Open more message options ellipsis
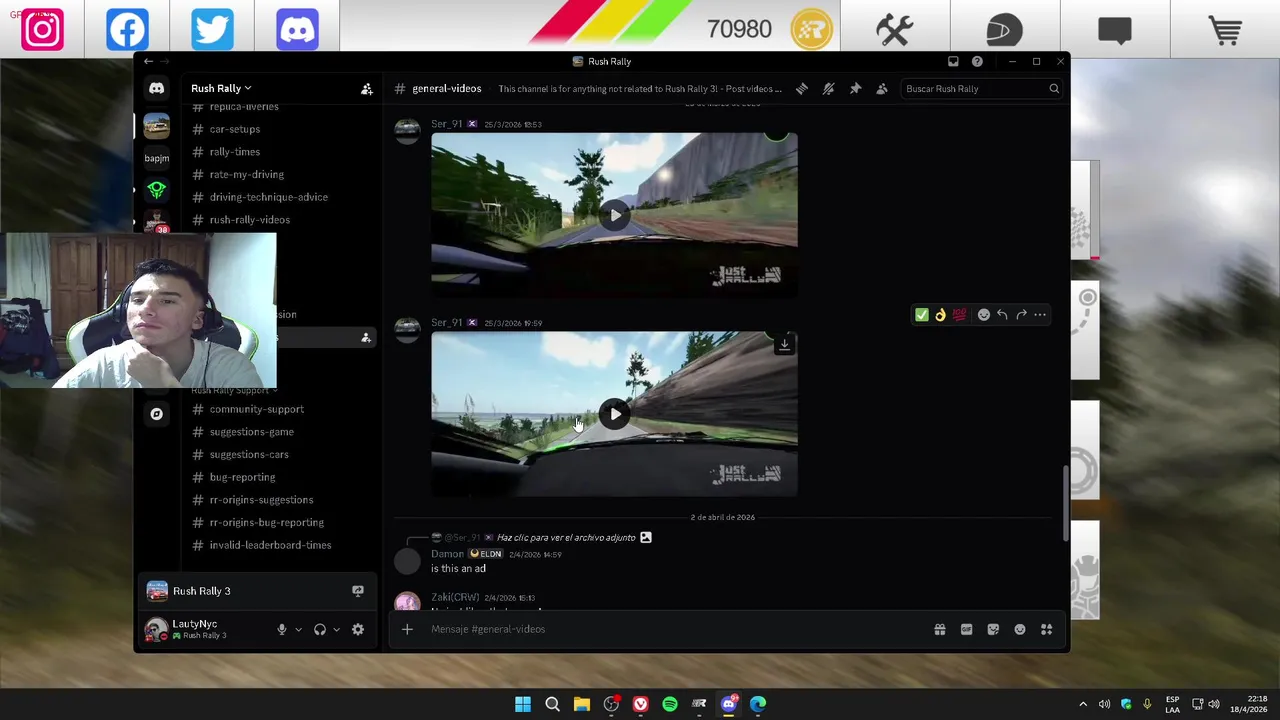The width and height of the screenshot is (1280, 720). [1040, 315]
